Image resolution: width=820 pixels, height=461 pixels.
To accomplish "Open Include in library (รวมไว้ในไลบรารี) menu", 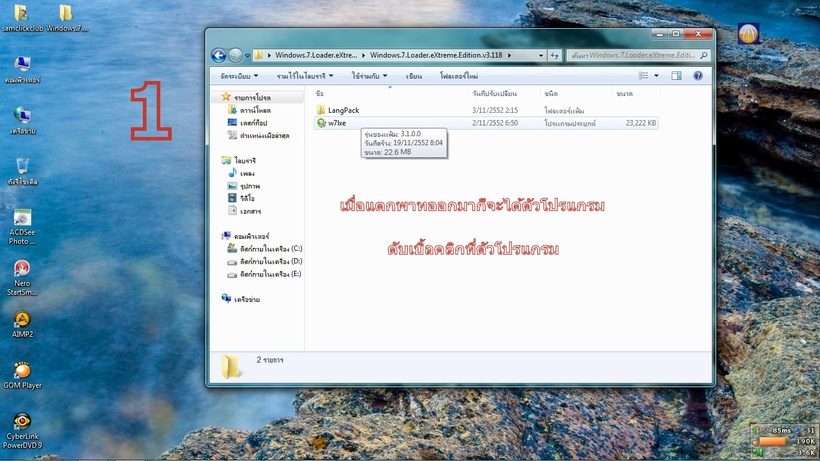I will (x=305, y=76).
